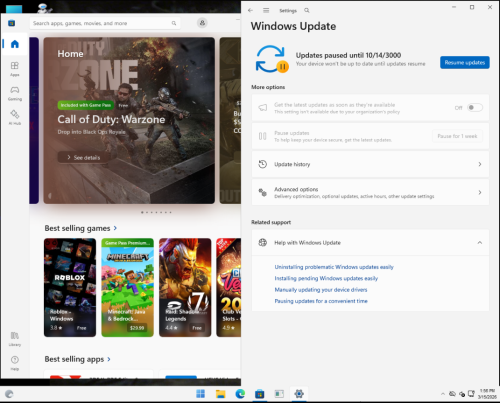See details for Call of Duty: Warzone

[x=84, y=157]
